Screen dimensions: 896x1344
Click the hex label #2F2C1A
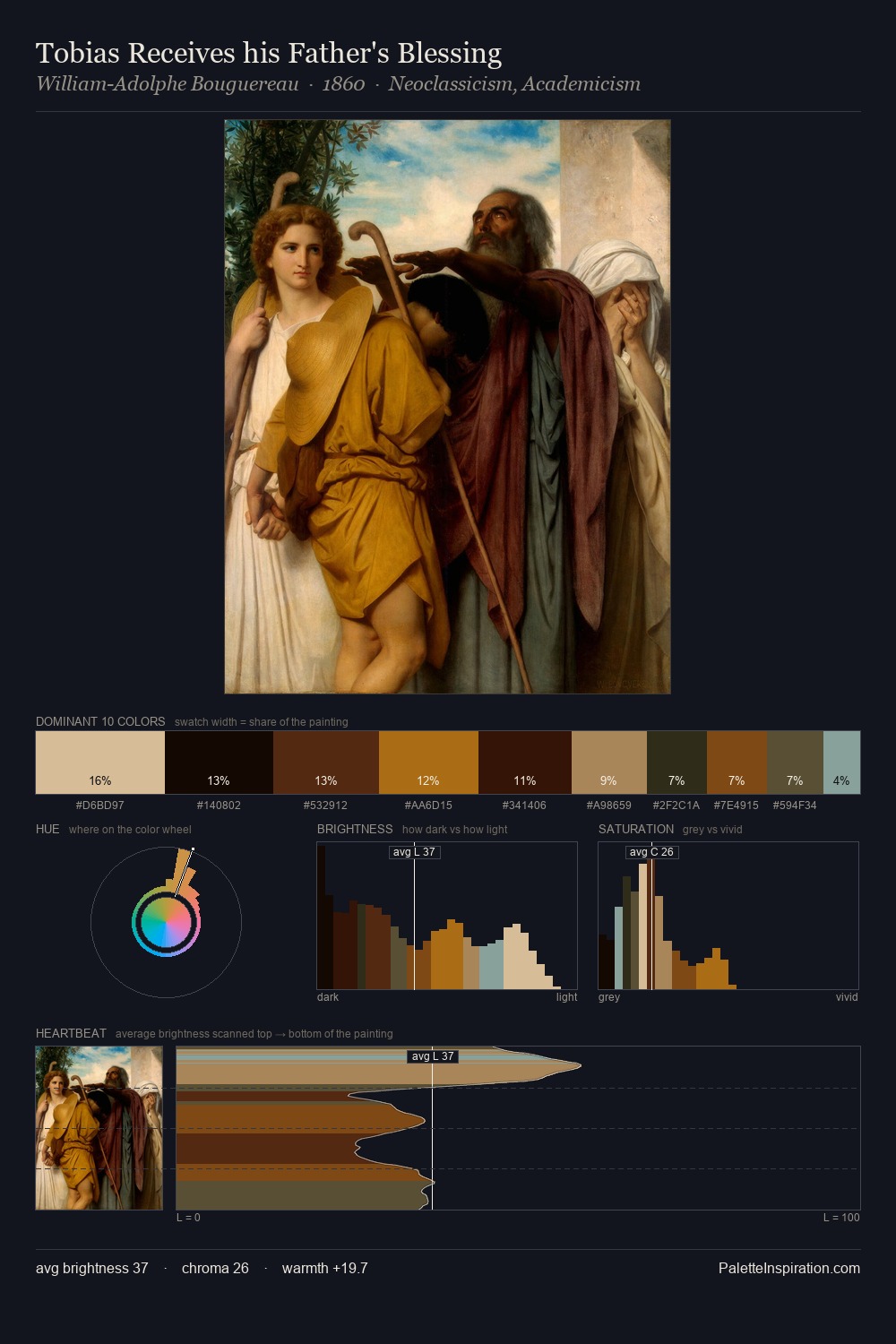(x=676, y=806)
